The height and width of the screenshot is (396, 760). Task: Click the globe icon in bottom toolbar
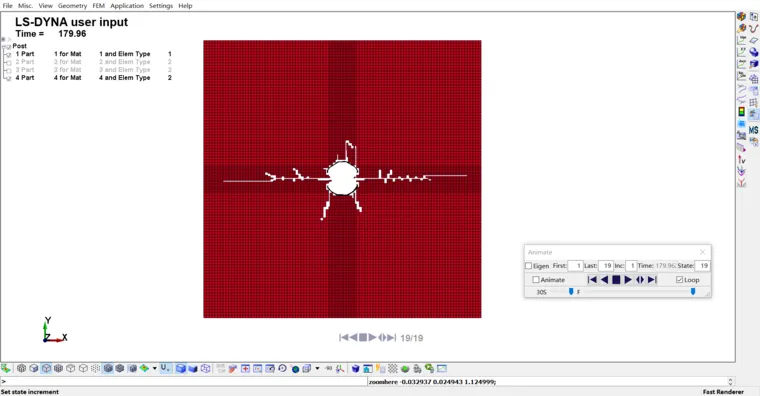[295, 369]
